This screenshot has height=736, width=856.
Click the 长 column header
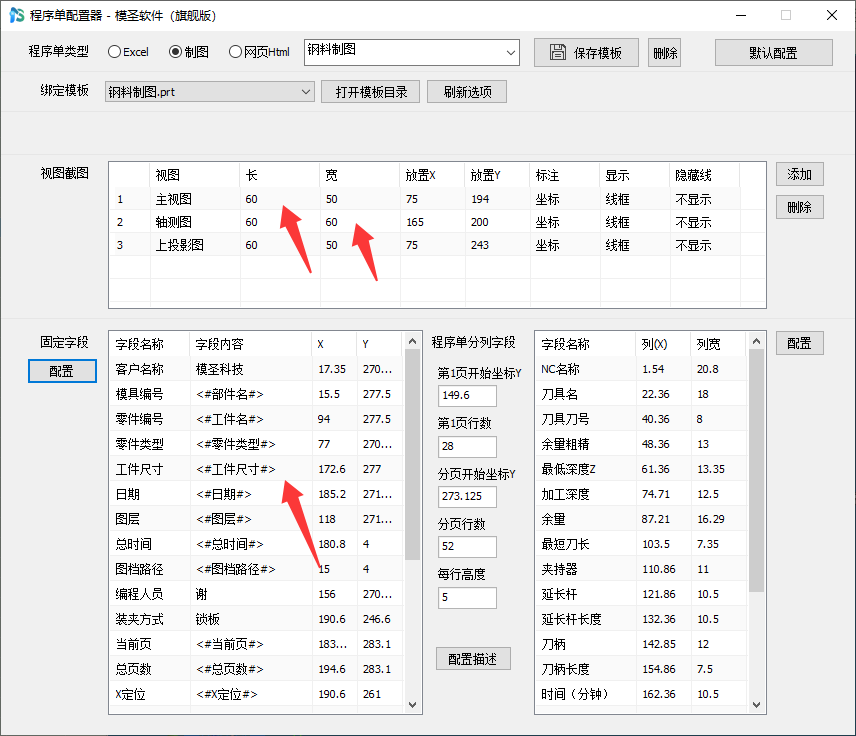click(280, 175)
